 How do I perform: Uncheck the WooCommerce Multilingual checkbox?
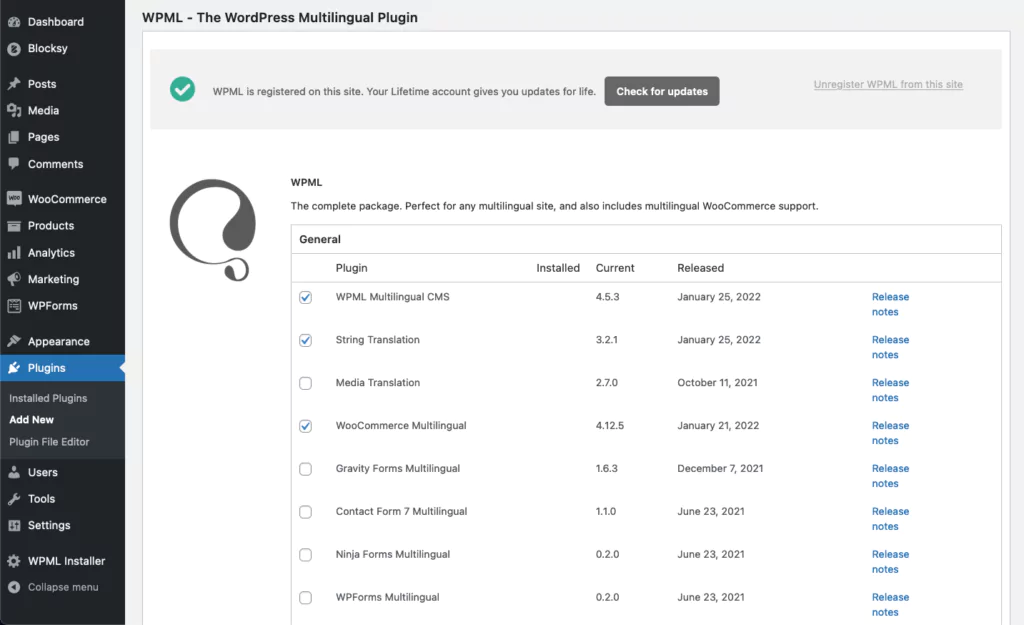point(305,426)
